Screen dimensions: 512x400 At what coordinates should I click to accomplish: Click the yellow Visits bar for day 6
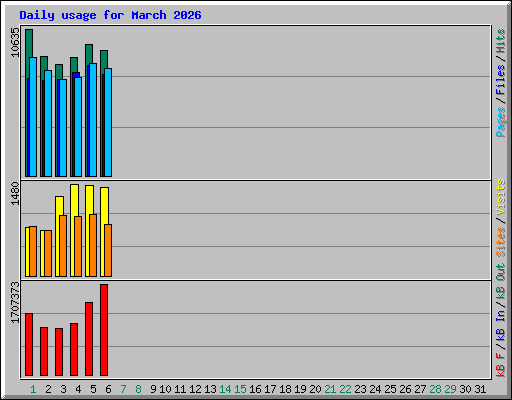(x=104, y=205)
